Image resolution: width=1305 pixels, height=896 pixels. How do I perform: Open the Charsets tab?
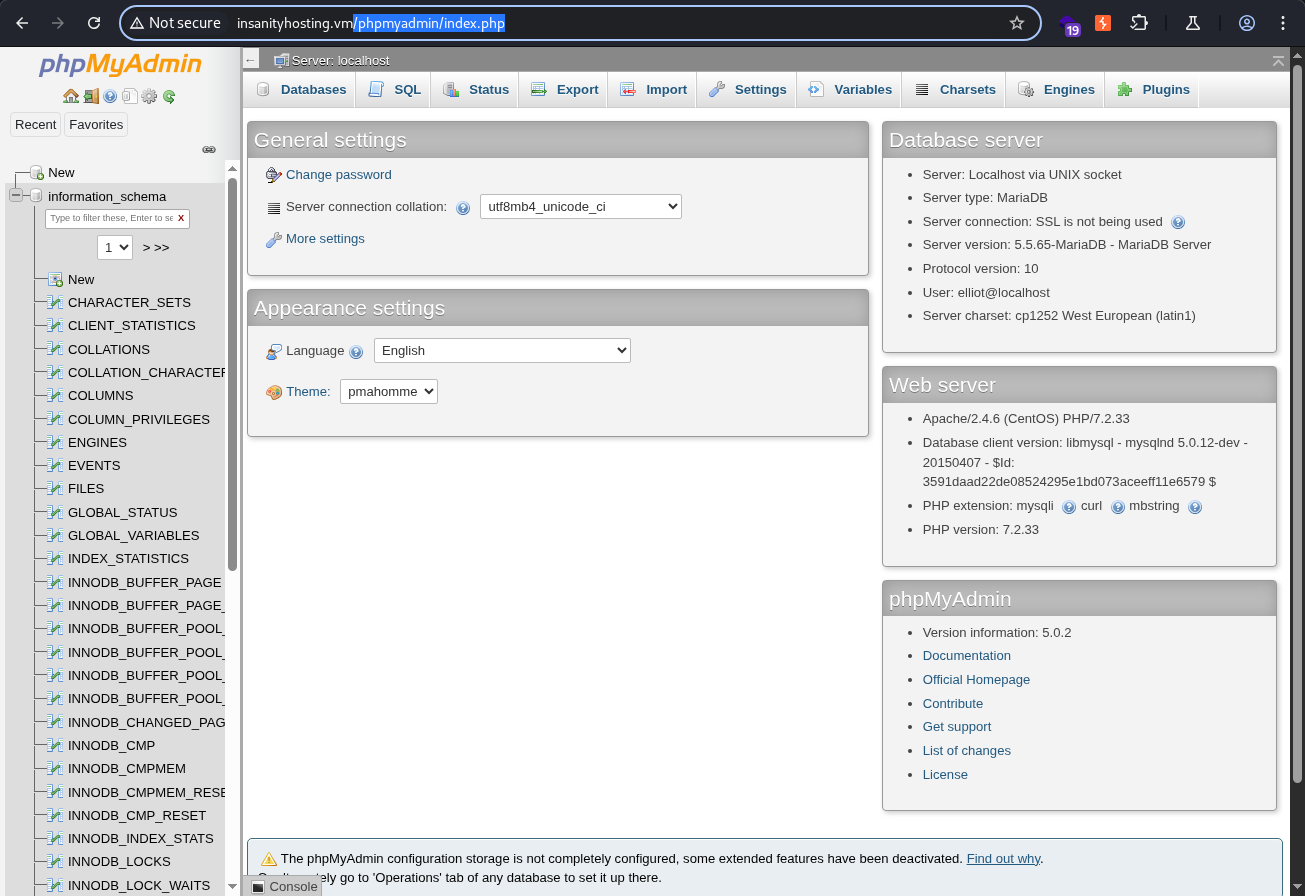tap(955, 89)
